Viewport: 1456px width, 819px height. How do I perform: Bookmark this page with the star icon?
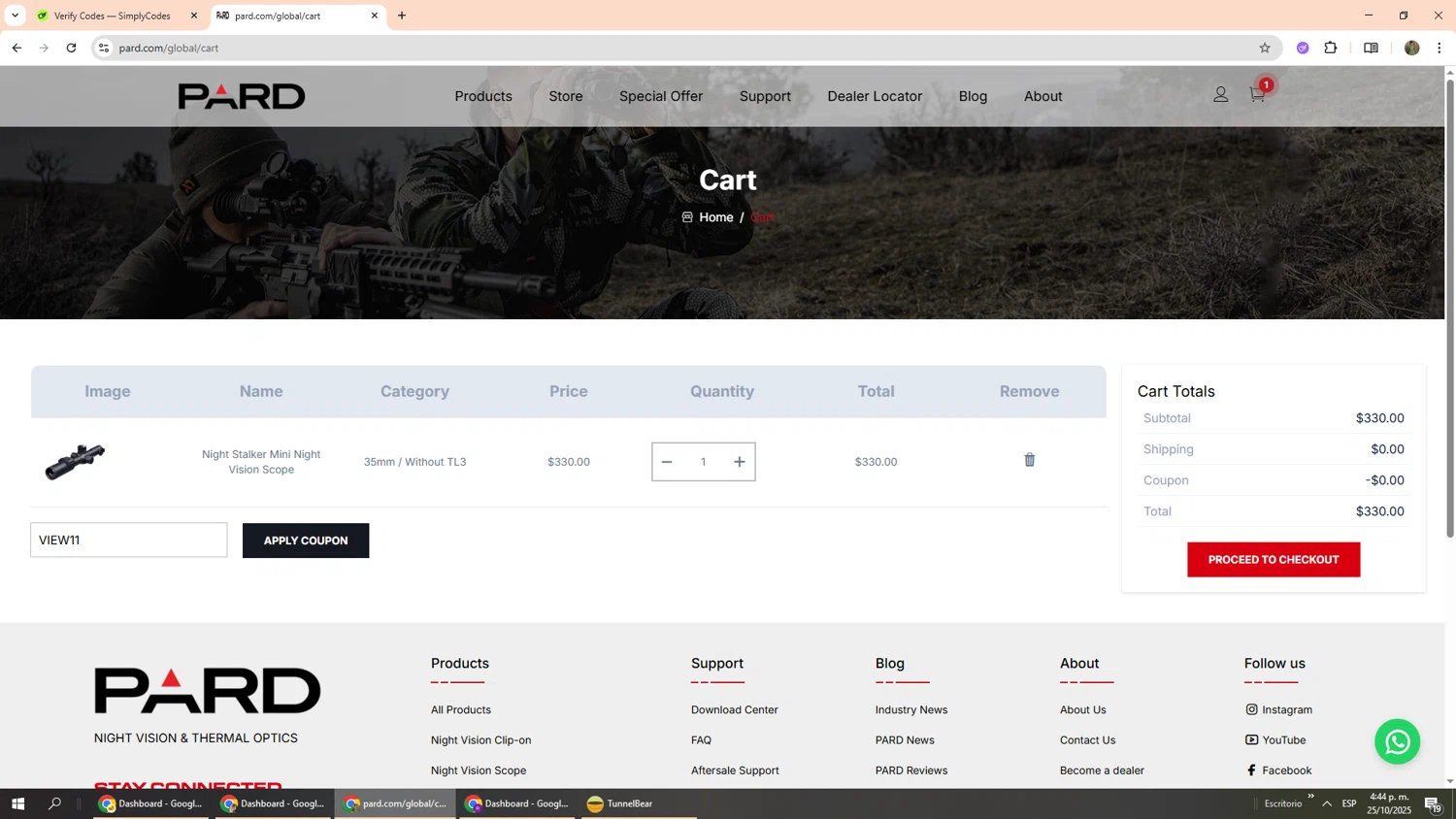(1265, 48)
